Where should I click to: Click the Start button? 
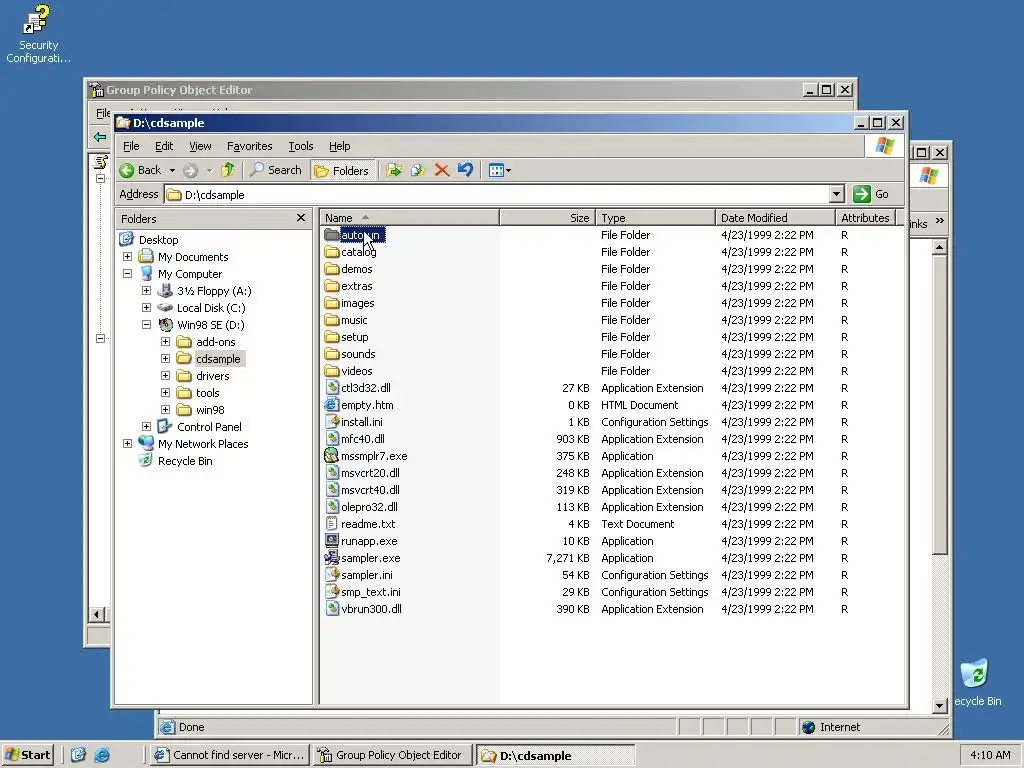pos(27,755)
